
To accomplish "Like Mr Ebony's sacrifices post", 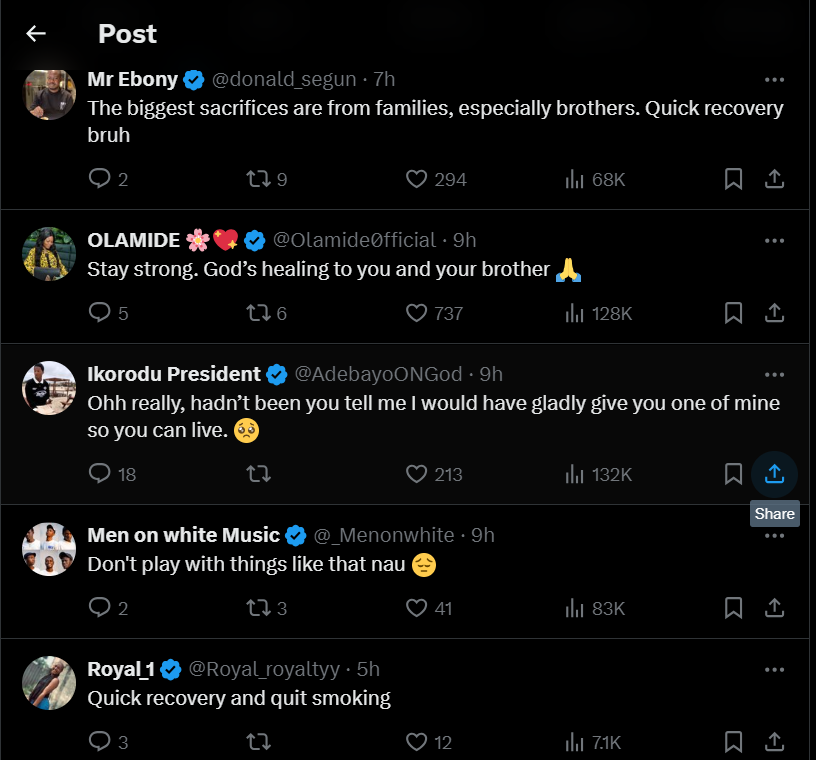I will (417, 179).
